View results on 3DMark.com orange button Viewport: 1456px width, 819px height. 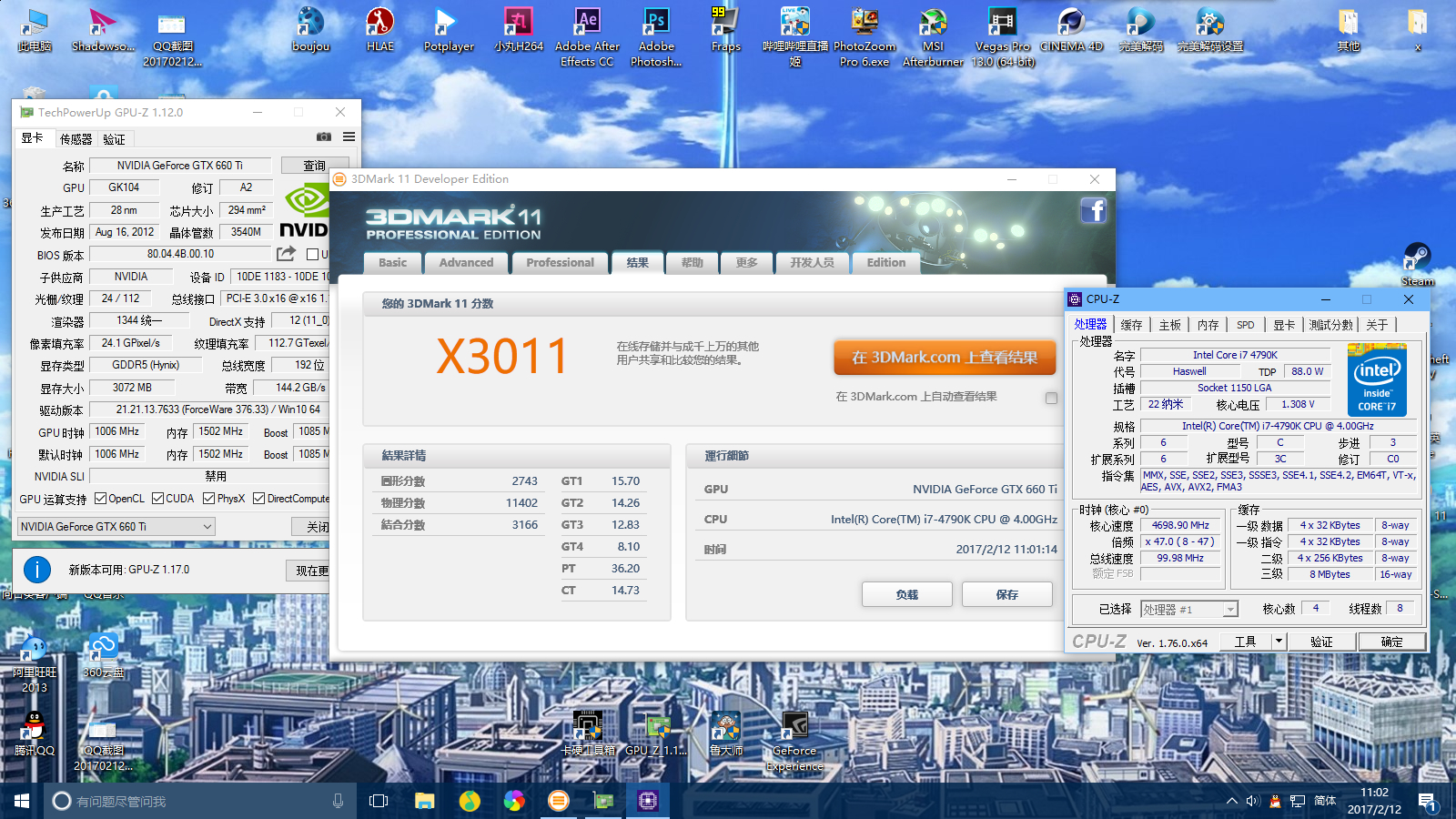[x=945, y=358]
